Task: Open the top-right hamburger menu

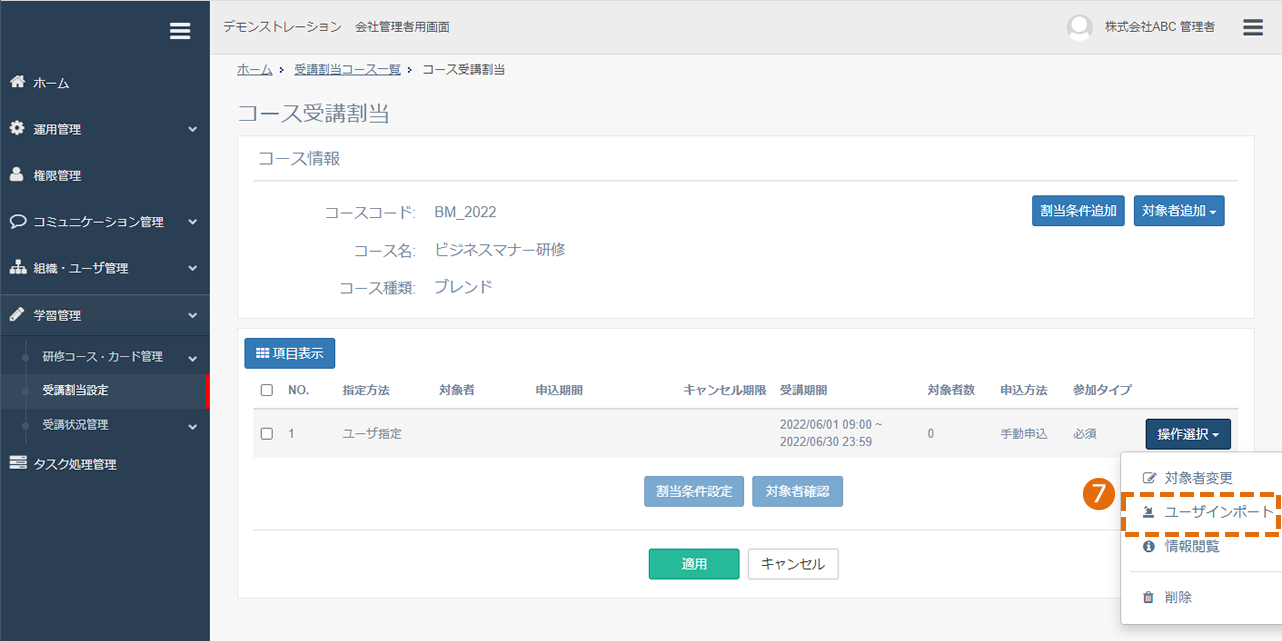Action: (1253, 27)
